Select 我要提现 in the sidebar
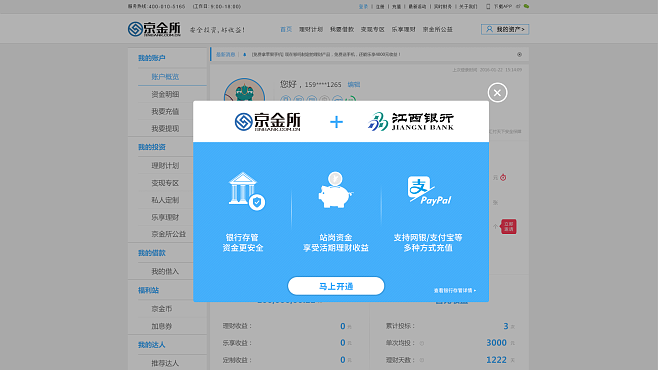This screenshot has width=658, height=370. click(165, 128)
